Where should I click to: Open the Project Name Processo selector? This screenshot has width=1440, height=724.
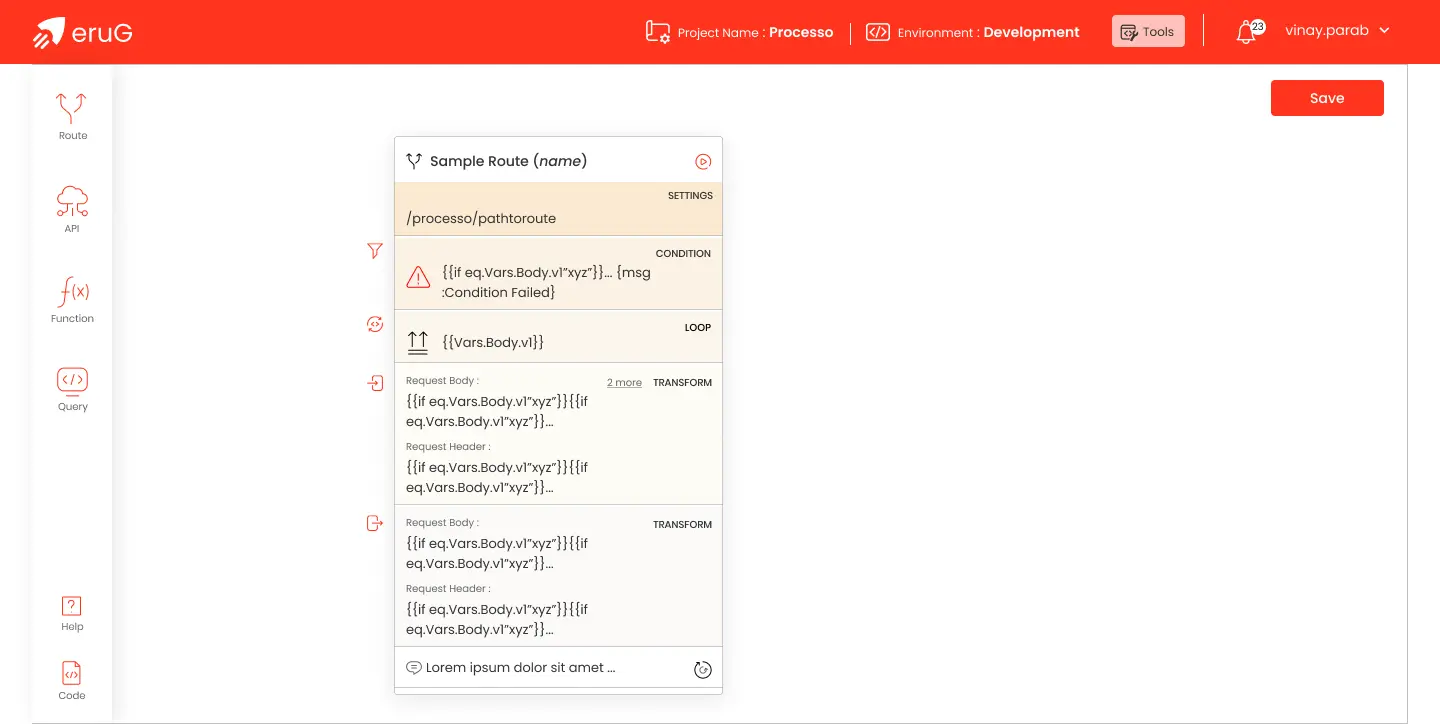pyautogui.click(x=740, y=32)
